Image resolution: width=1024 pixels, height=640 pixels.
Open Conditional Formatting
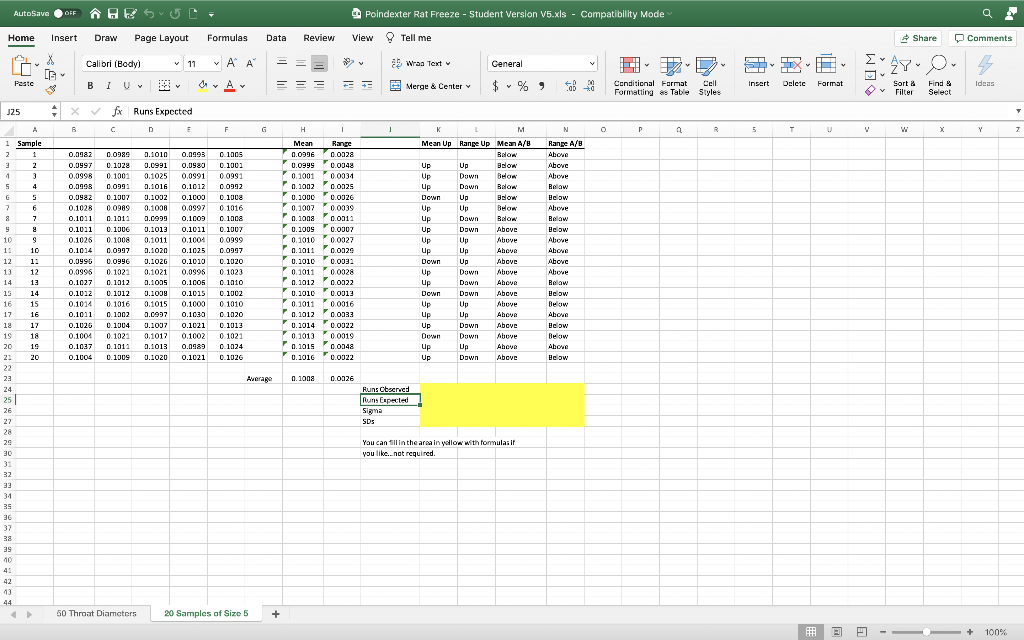[x=633, y=76]
